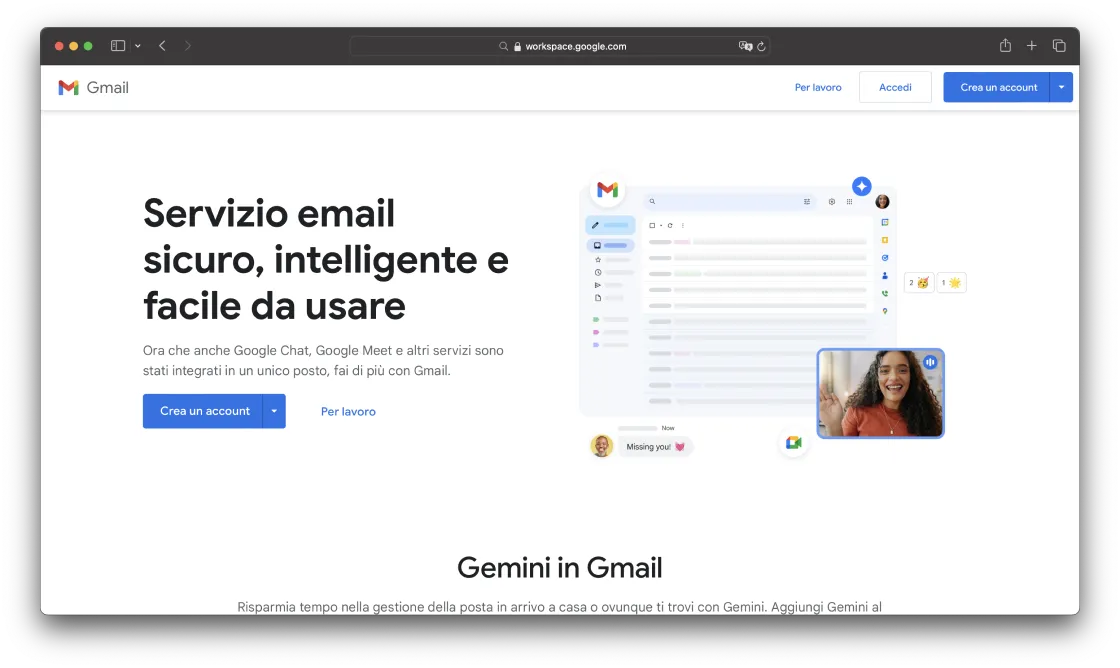Click the blue Gemini sparkle icon
Screen dimensions: 1120x668
(861, 186)
